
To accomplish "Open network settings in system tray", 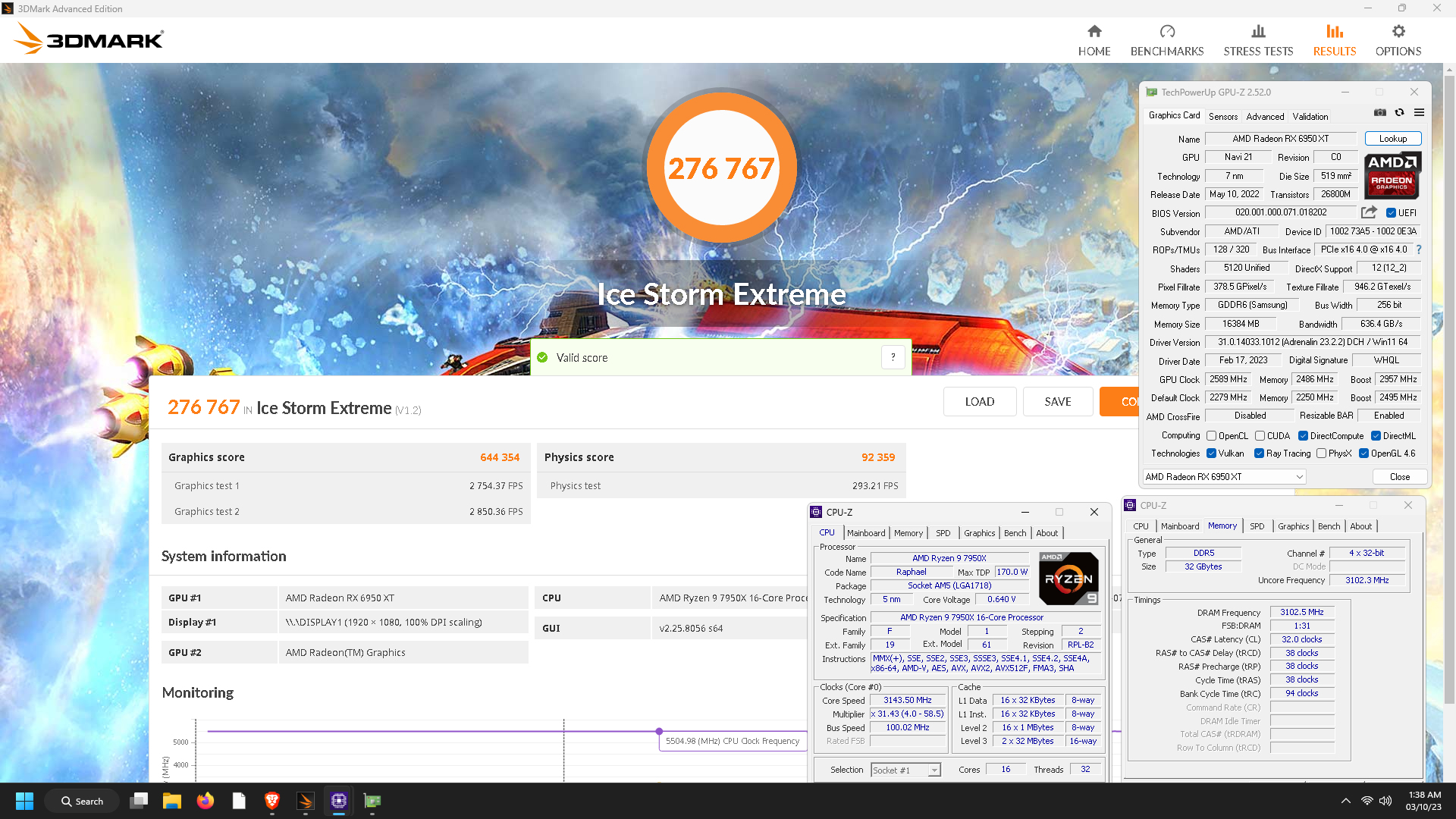I will tap(1367, 801).
